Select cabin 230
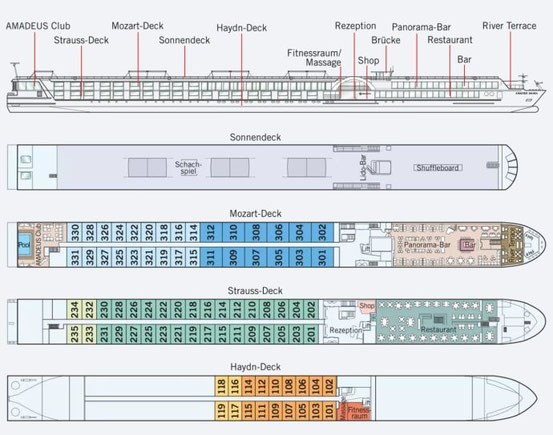 (x=104, y=310)
